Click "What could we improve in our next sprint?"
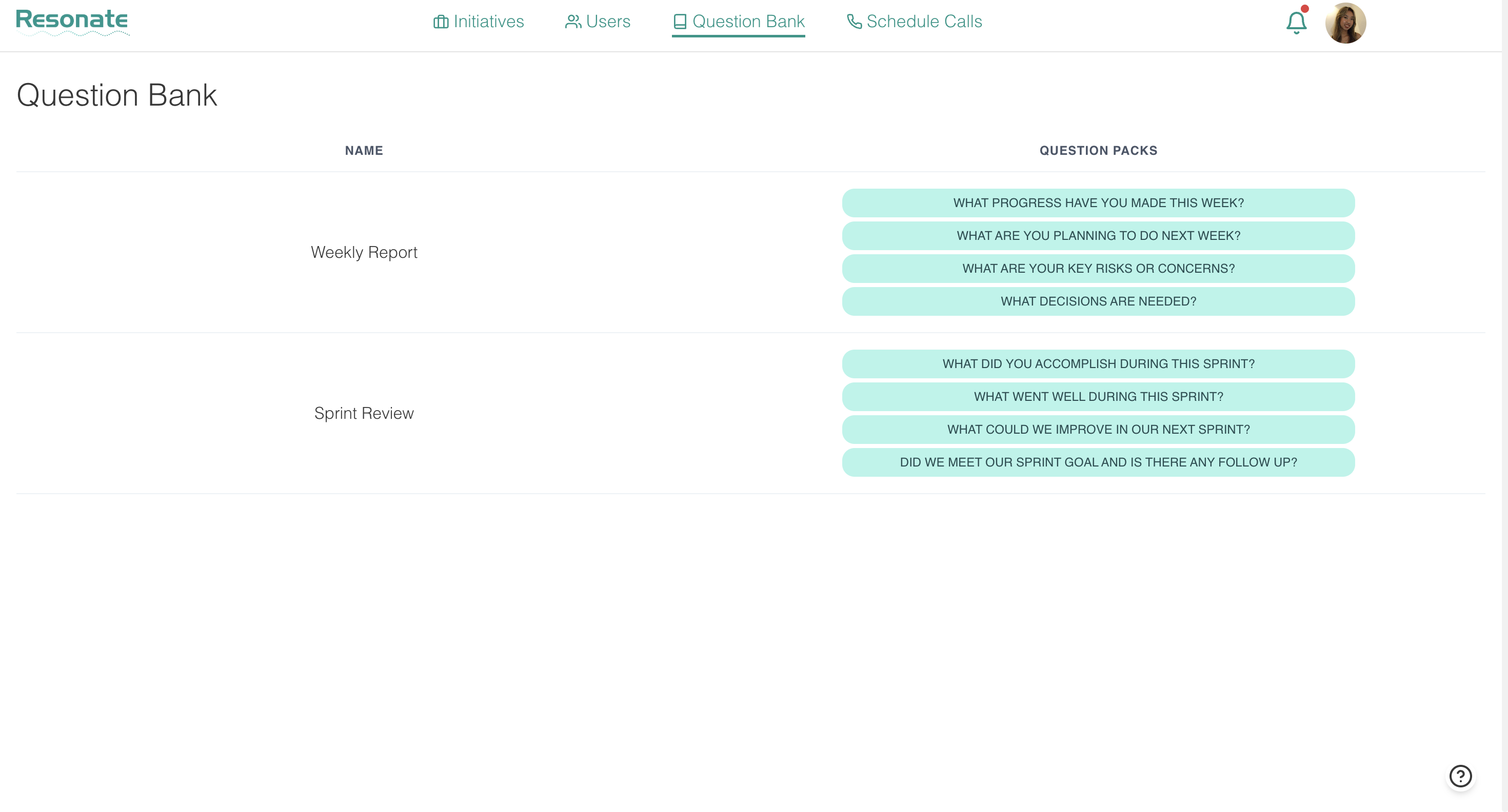The width and height of the screenshot is (1508, 812). (1098, 430)
